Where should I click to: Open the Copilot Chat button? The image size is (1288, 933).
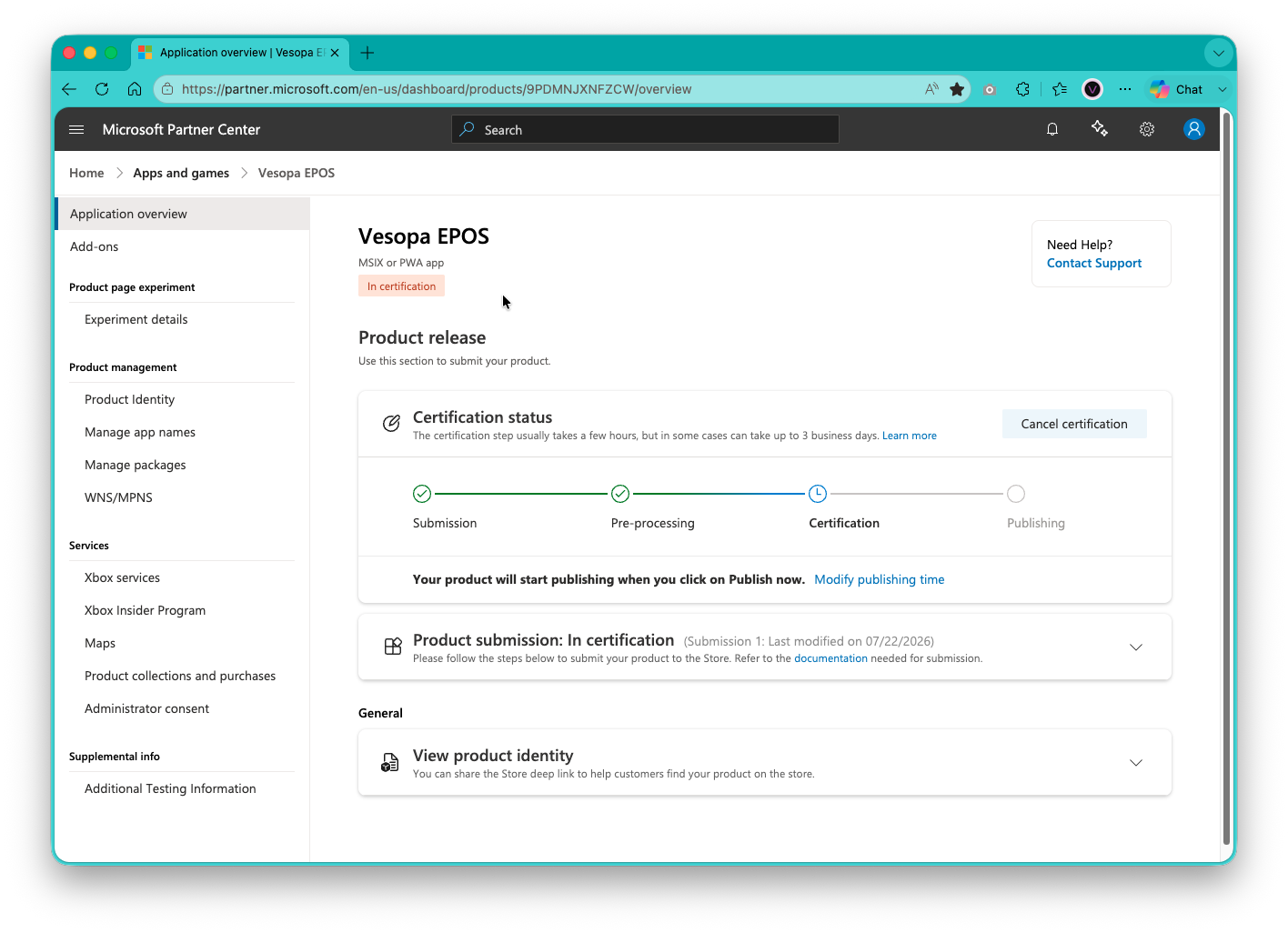1176,89
